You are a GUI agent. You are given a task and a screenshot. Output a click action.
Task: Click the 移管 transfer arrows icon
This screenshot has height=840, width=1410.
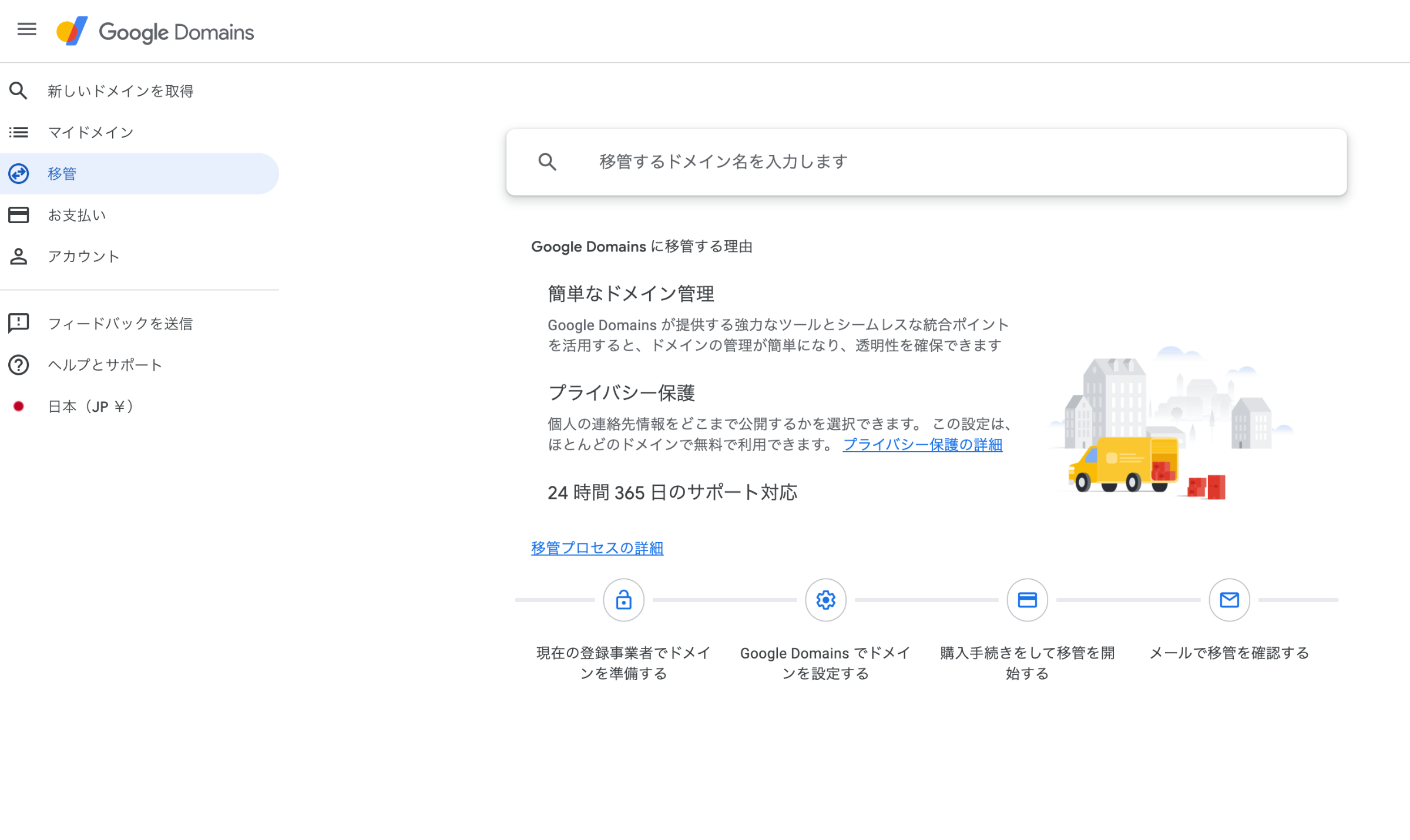tap(18, 173)
